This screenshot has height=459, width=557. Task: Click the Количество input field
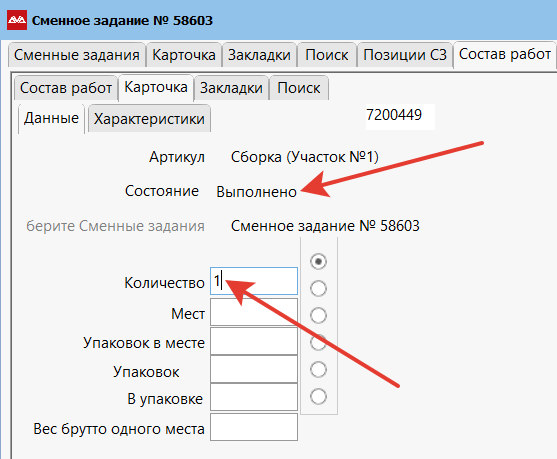(254, 281)
